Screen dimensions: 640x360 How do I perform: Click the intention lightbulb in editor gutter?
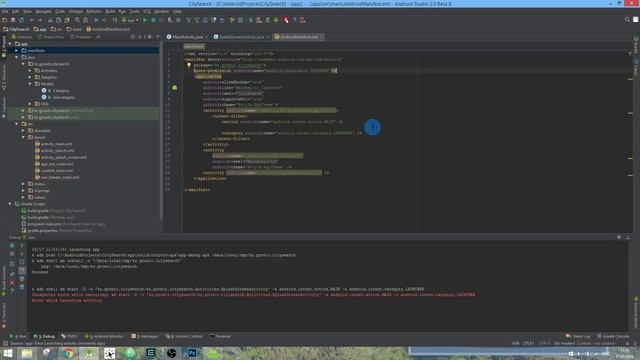[x=189, y=65]
